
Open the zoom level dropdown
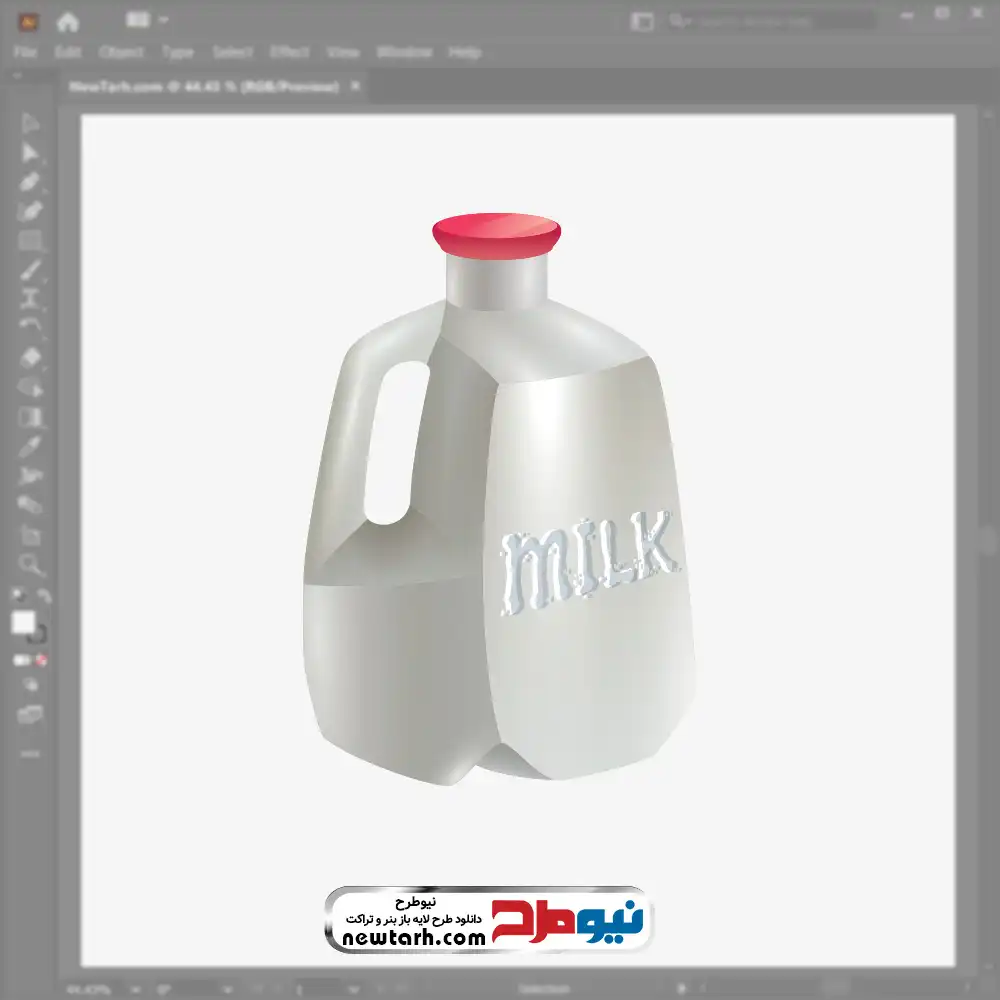pyautogui.click(x=134, y=989)
